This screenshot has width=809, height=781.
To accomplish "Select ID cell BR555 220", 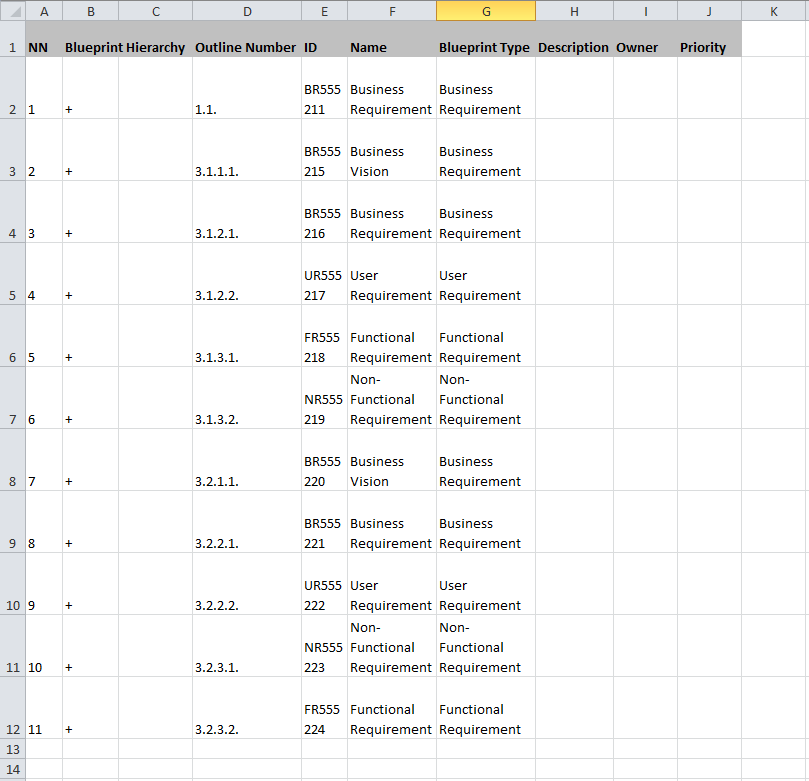I will coord(325,460).
